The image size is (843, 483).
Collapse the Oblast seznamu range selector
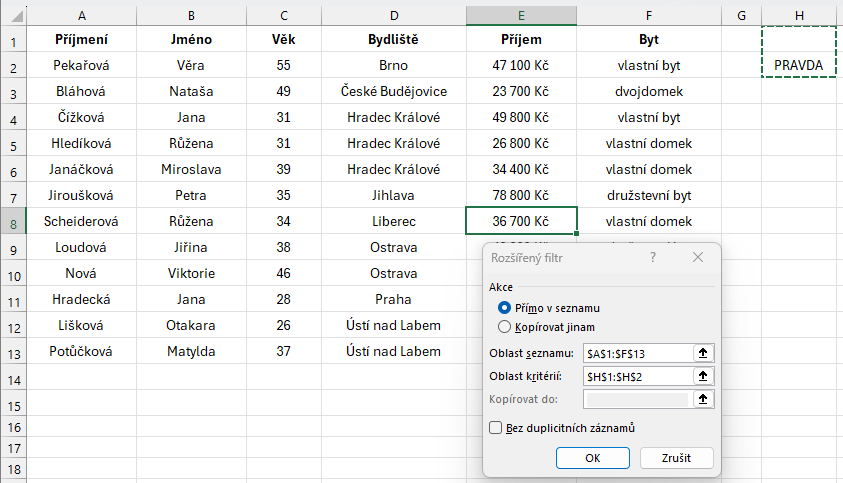click(703, 353)
